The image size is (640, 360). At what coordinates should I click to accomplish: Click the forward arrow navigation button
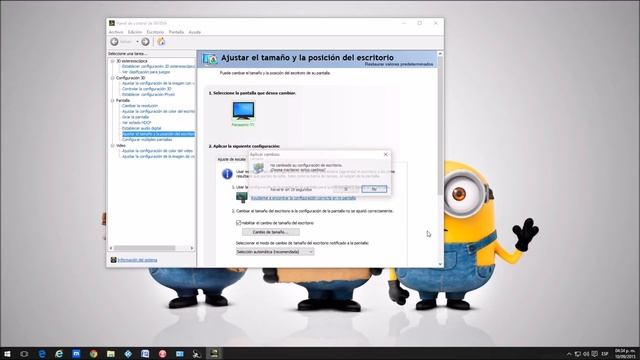145,42
